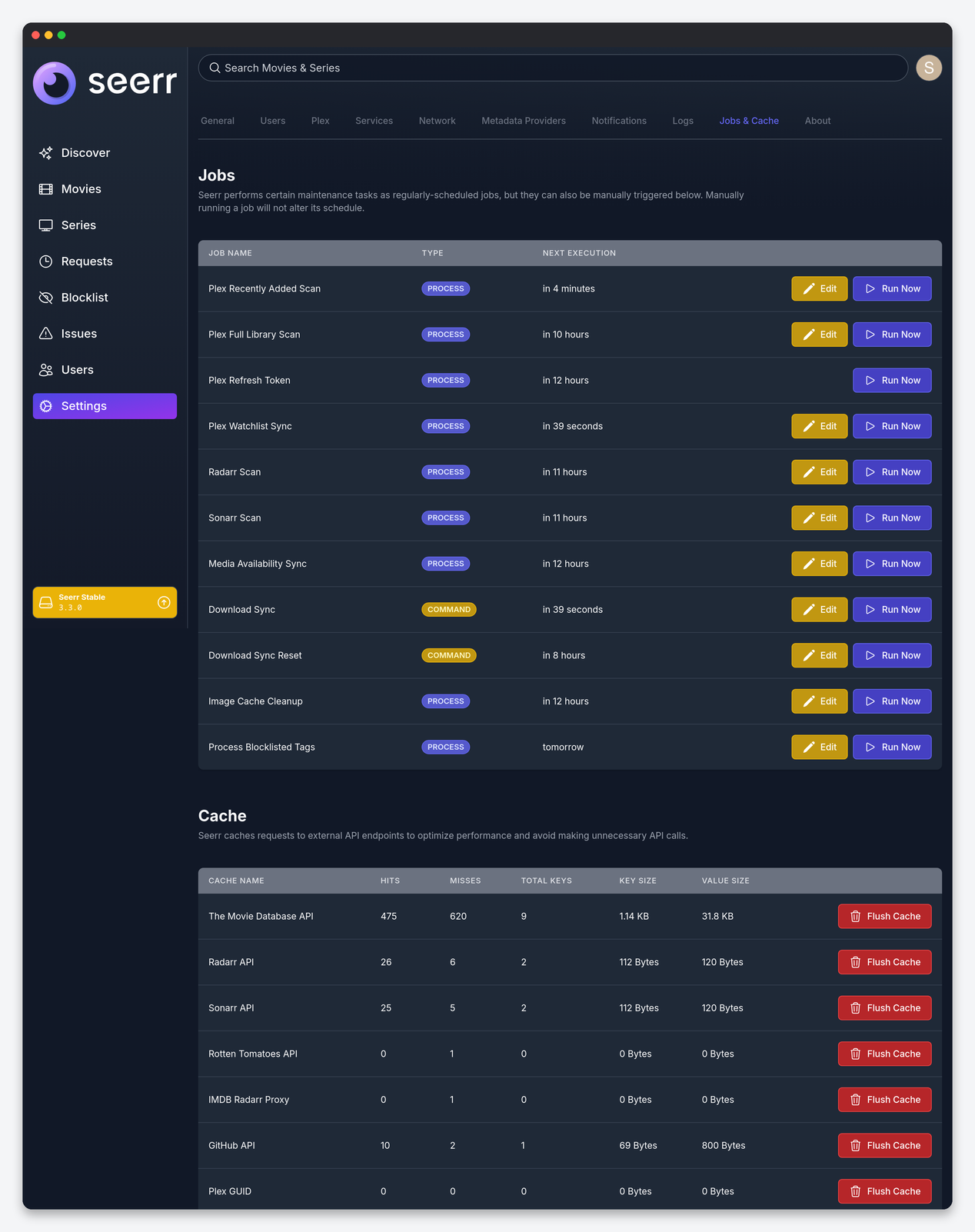Run Plex Watchlist Sync now
This screenshot has height=1232, width=975.
[892, 426]
